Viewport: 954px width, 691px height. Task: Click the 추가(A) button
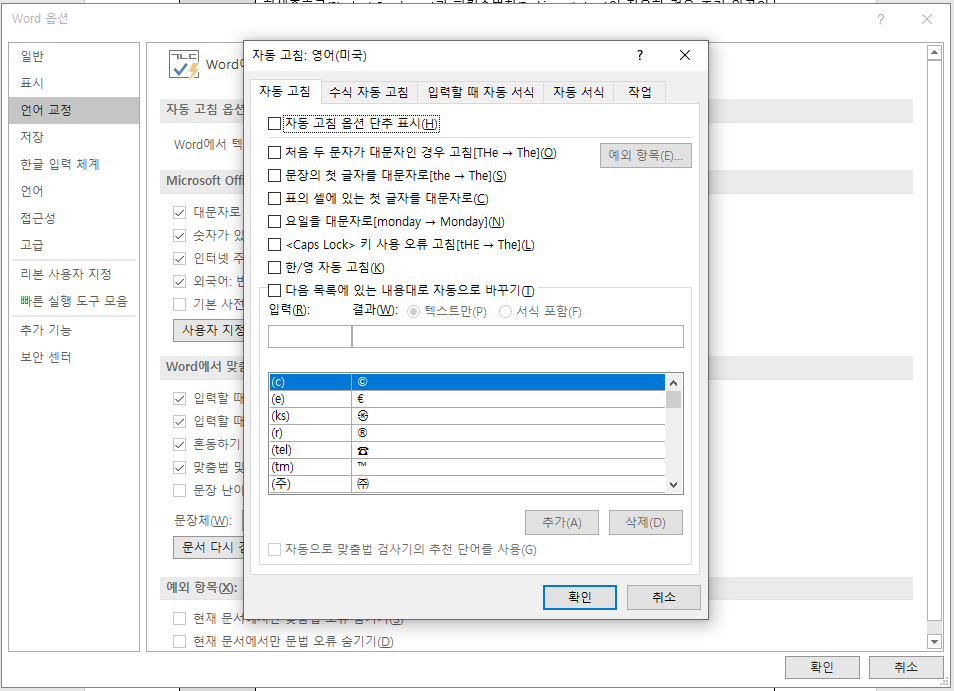[561, 522]
